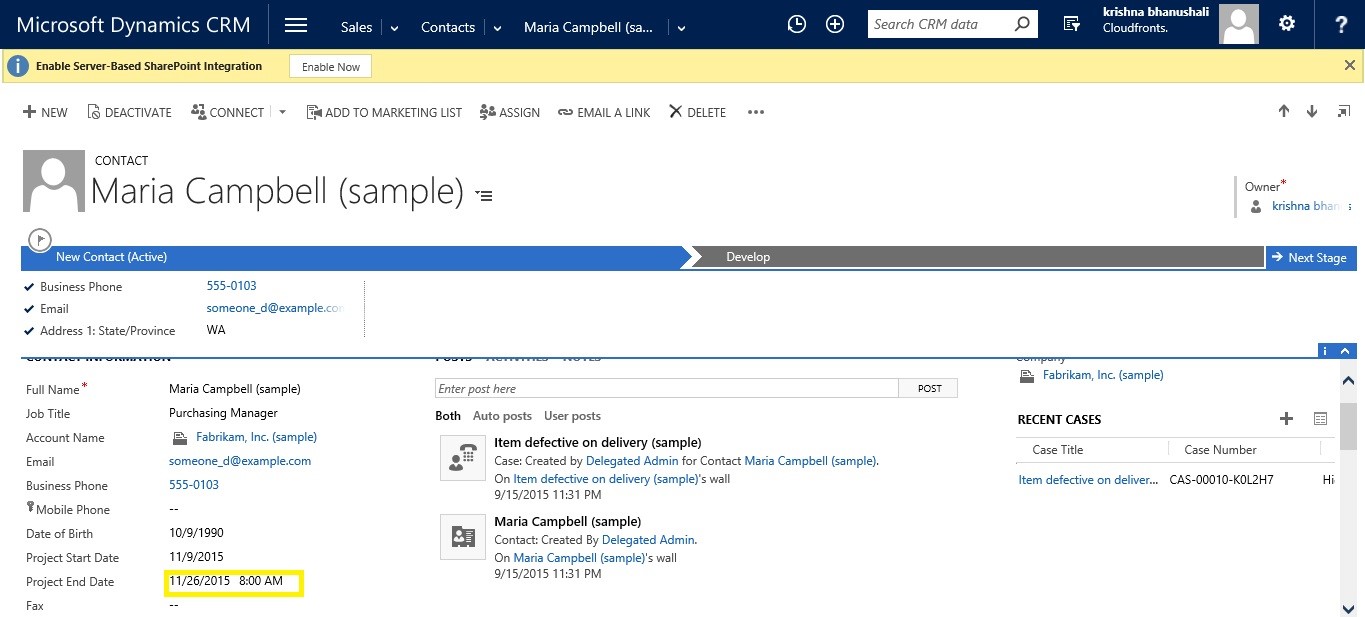This screenshot has width=1365, height=617.
Task: Click the Enter post here field
Action: (x=667, y=388)
